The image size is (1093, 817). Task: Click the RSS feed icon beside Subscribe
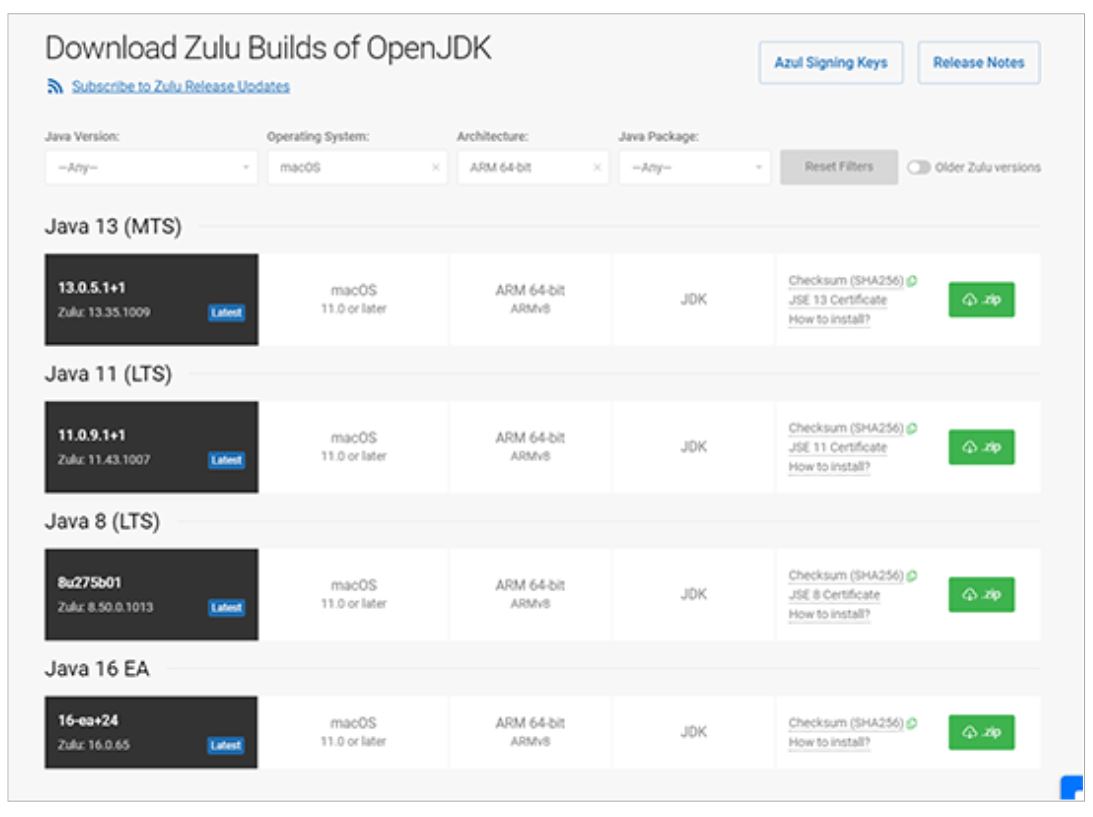pyautogui.click(x=55, y=87)
